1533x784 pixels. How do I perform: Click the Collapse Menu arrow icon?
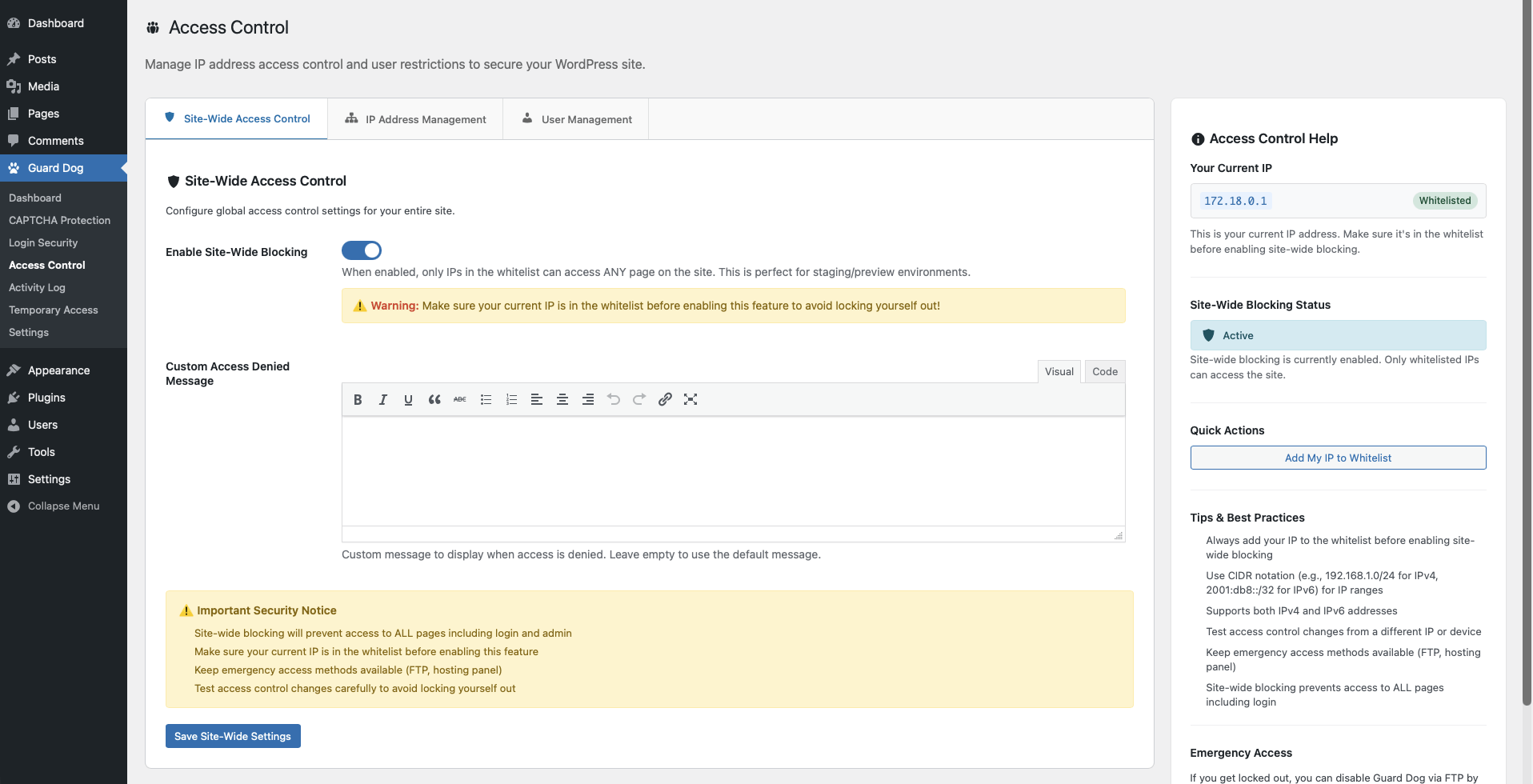[x=14, y=506]
